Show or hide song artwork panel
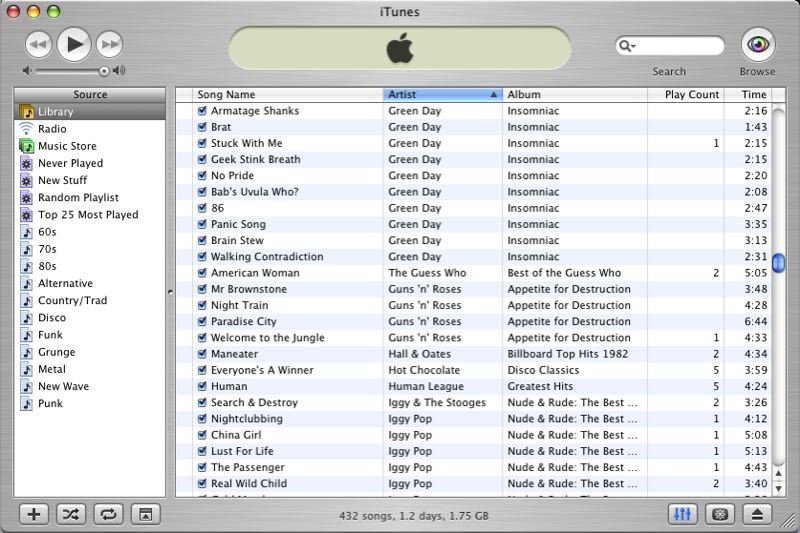Viewport: 800px width, 533px height. coord(145,515)
